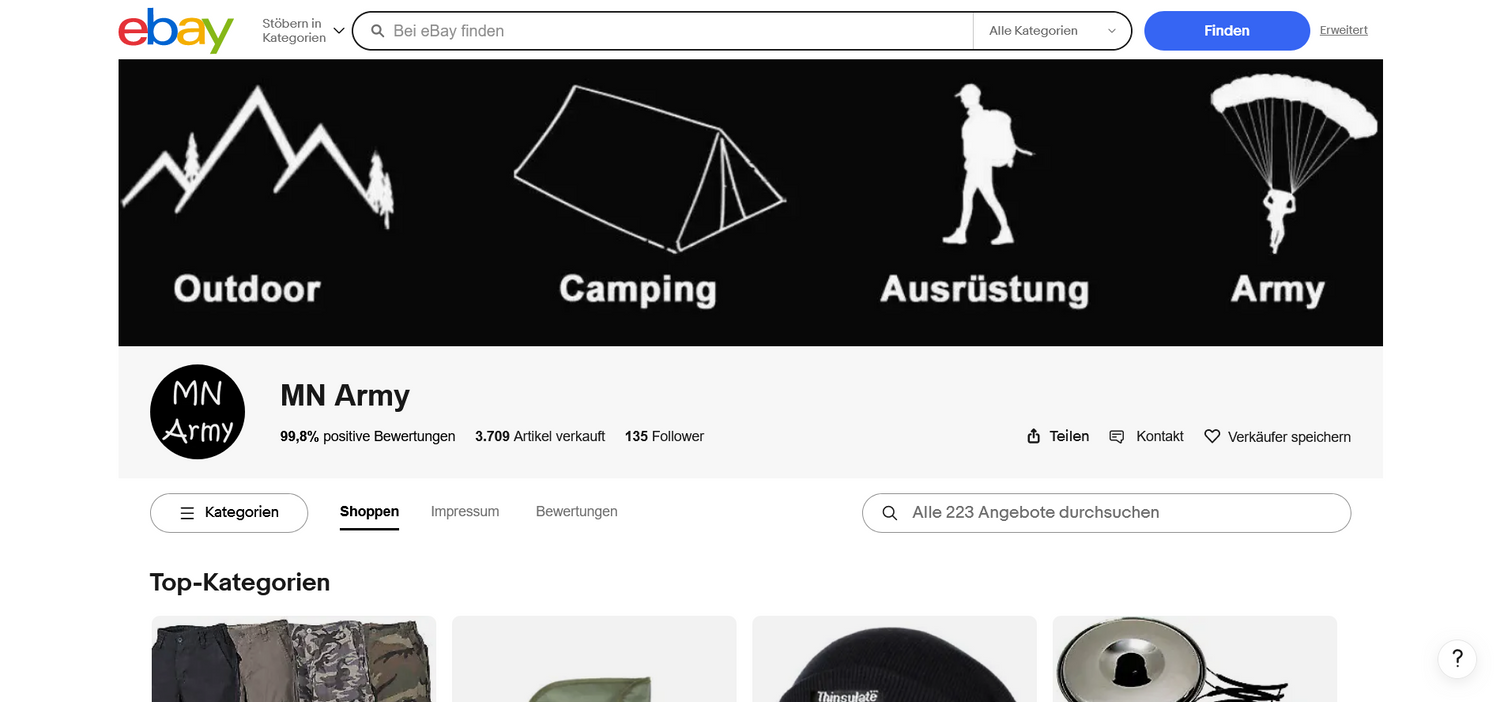This screenshot has width=1500, height=702.
Task: Open the Thinsulate beanie category thumbnail
Action: click(894, 659)
